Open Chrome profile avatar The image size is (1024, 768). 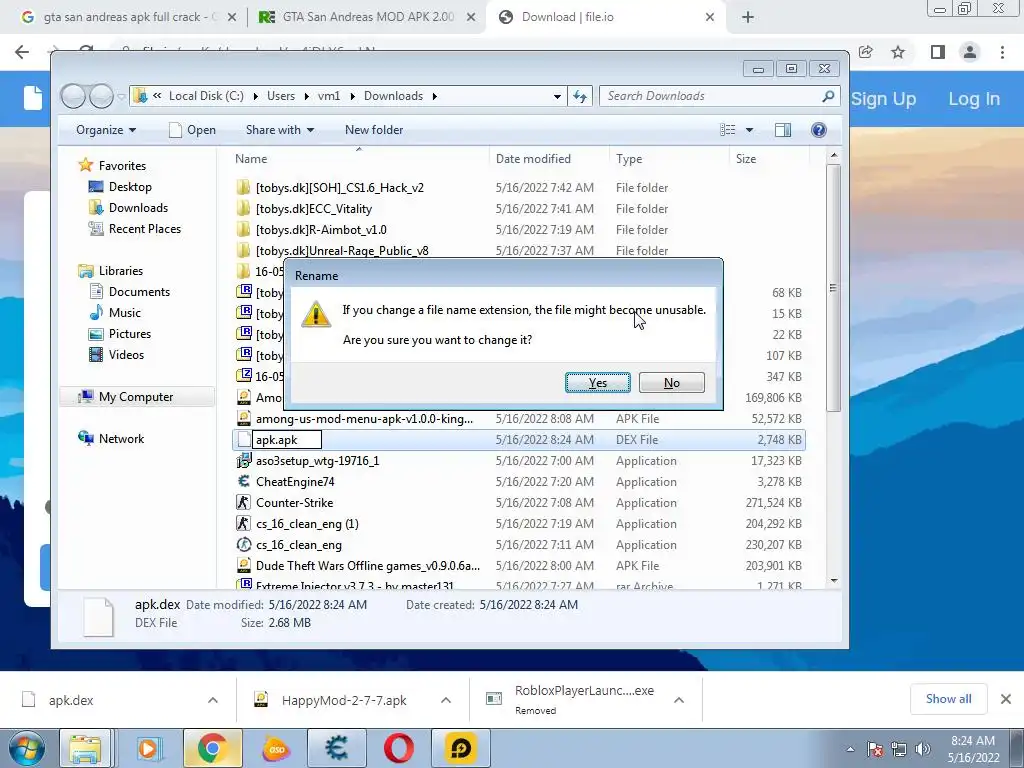coord(970,52)
